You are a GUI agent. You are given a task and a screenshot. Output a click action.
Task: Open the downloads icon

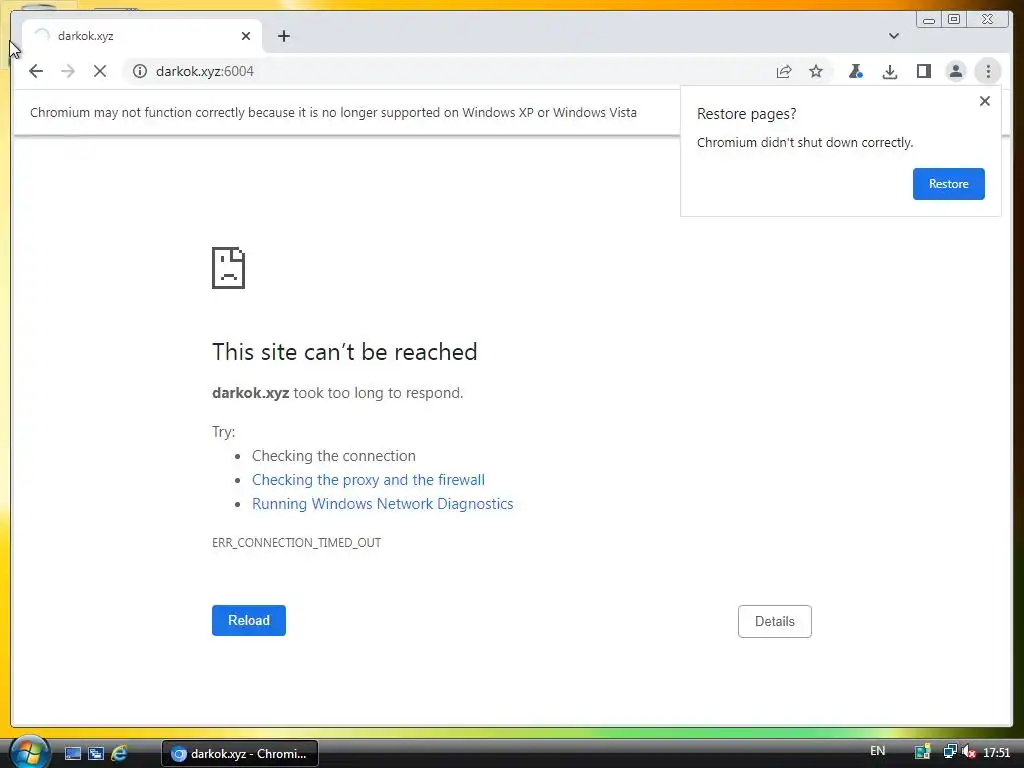coord(889,71)
